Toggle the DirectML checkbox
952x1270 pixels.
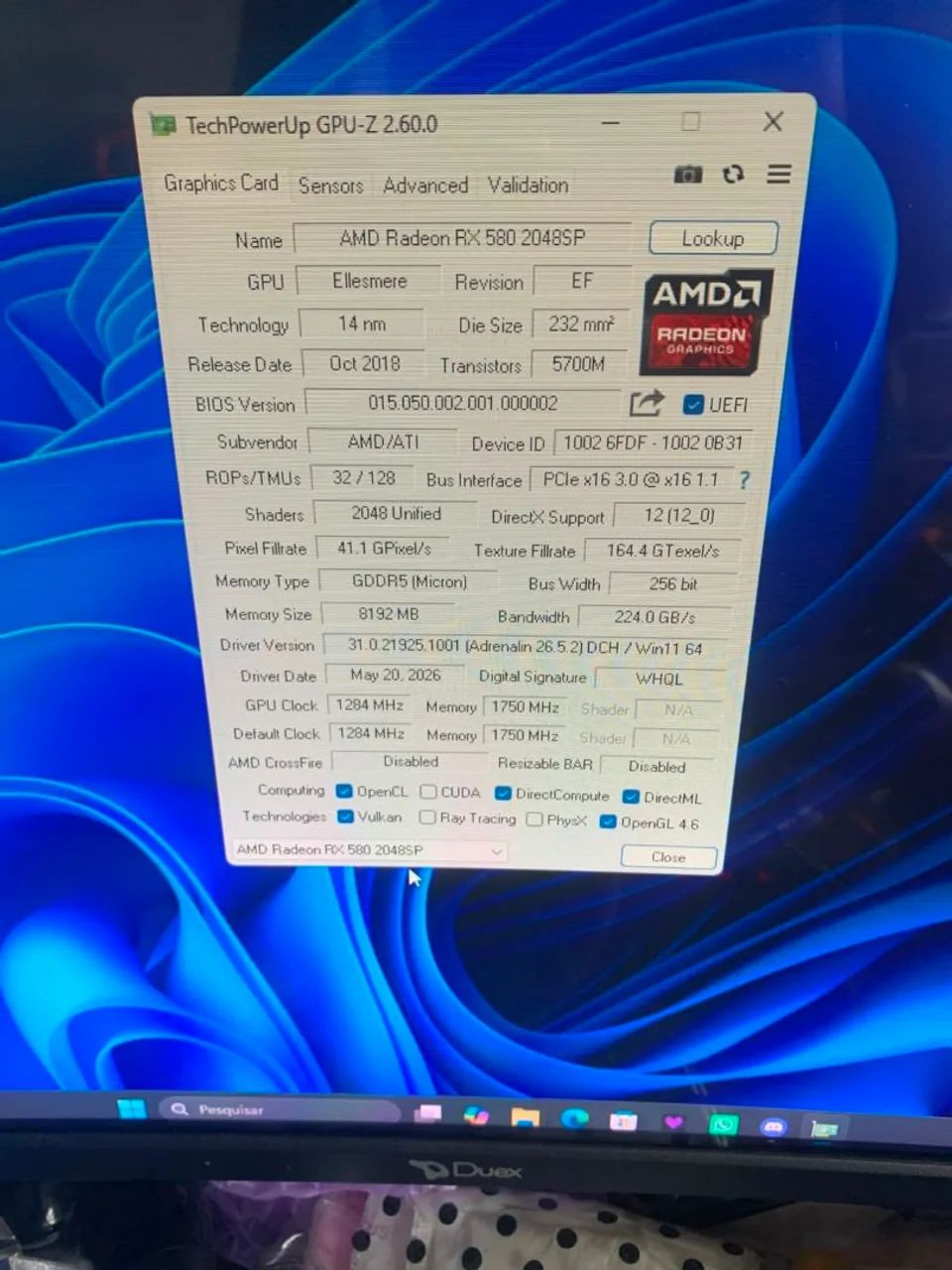coord(631,797)
